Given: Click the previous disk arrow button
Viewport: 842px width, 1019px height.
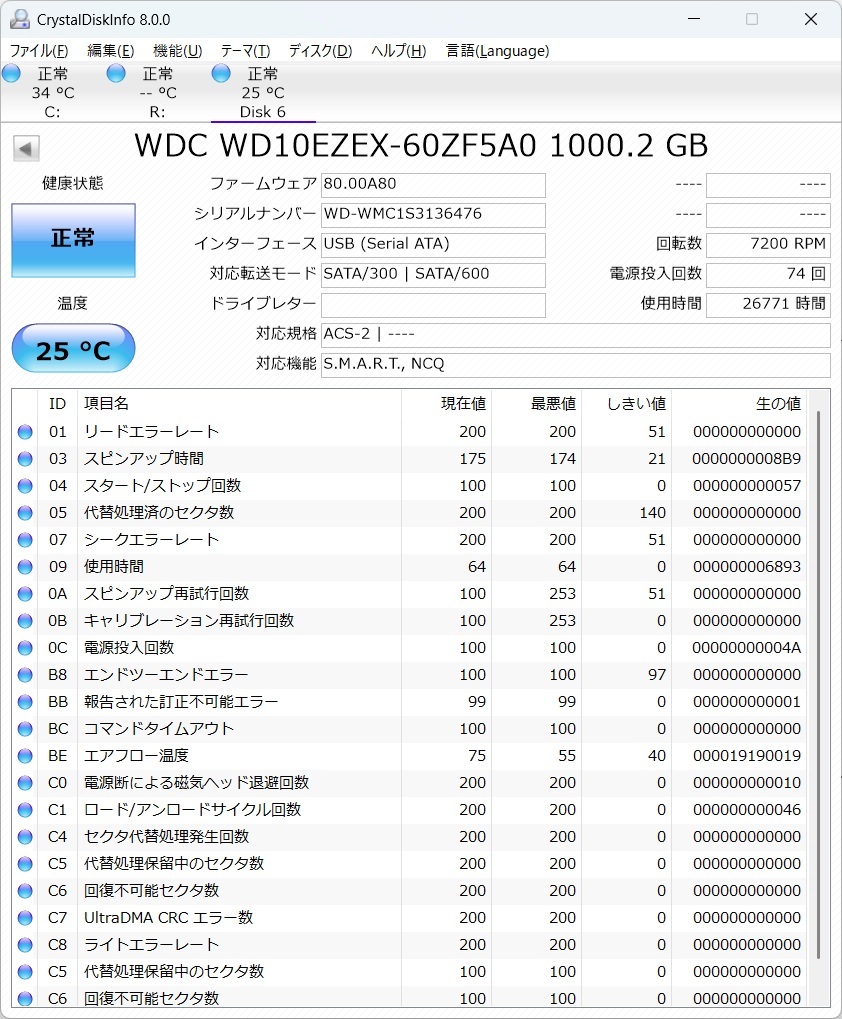Looking at the screenshot, I should 26,149.
